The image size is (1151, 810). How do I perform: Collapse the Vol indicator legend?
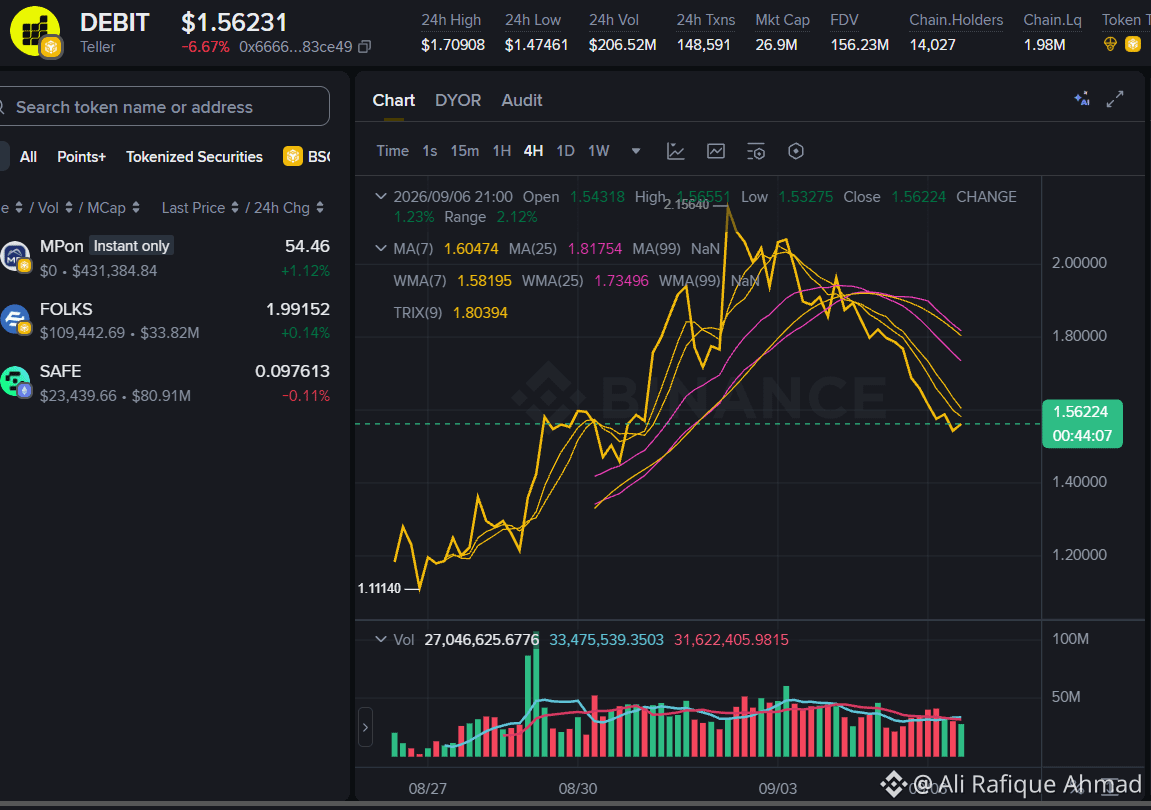pyautogui.click(x=380, y=640)
